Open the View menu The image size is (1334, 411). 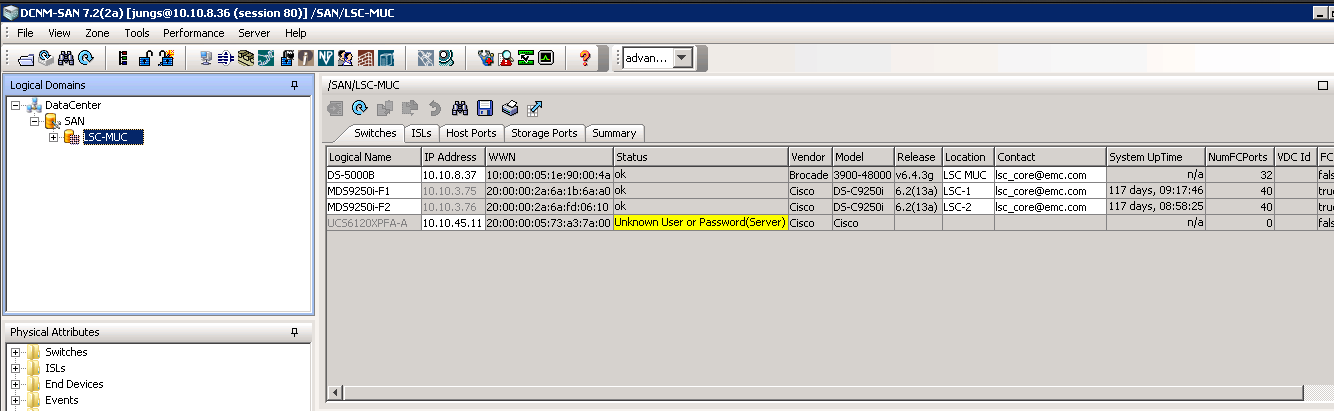59,33
